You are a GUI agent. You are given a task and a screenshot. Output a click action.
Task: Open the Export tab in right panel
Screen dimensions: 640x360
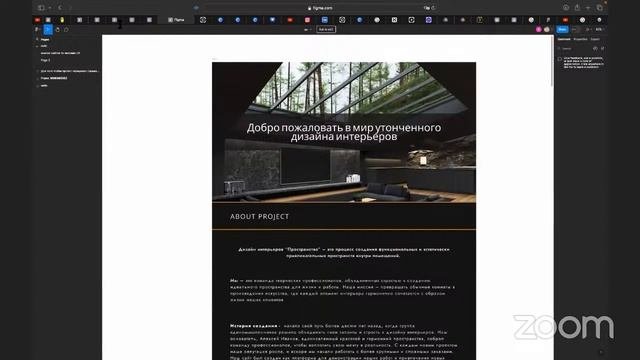(x=595, y=39)
